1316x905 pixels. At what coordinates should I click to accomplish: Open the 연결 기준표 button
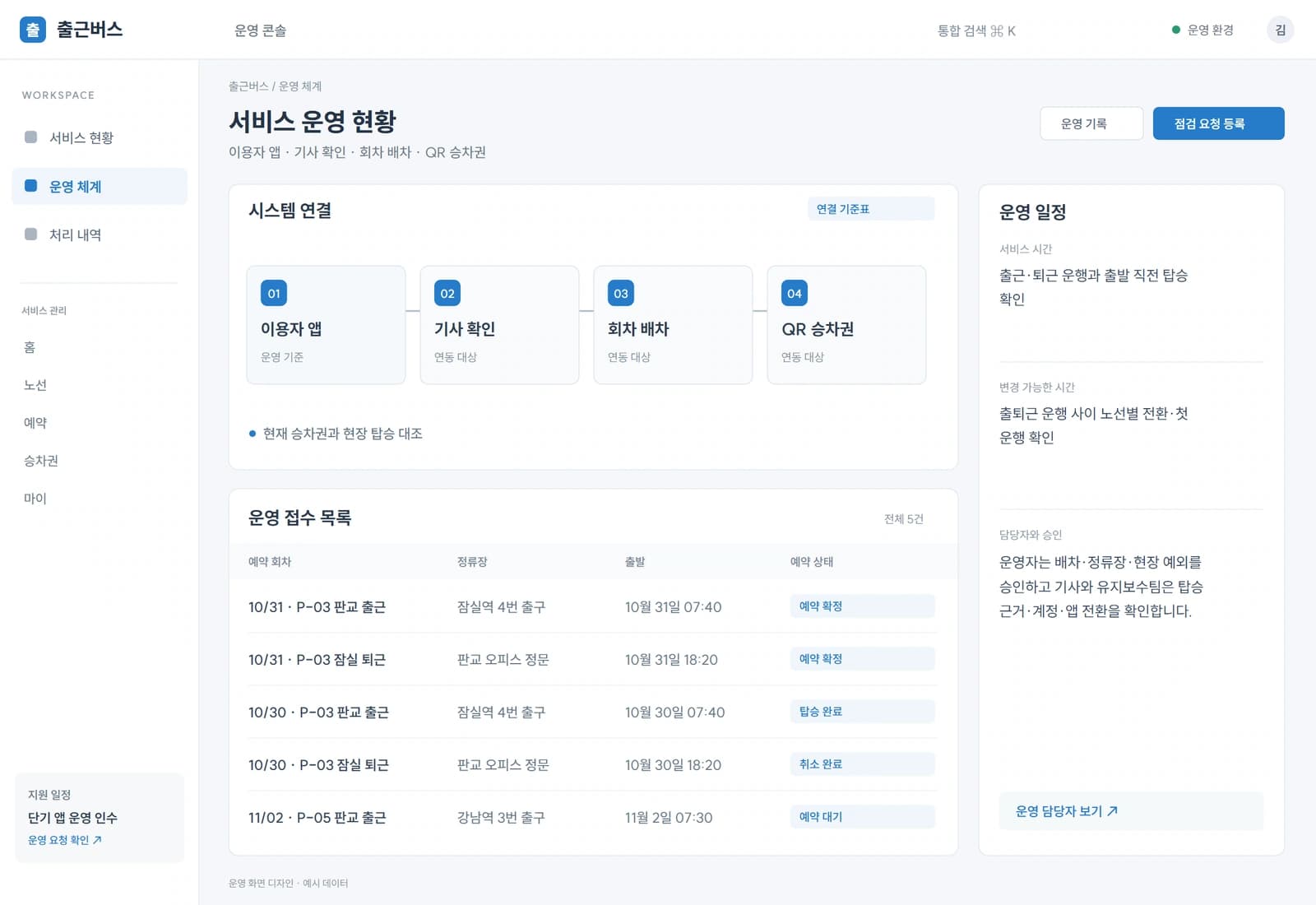click(871, 209)
